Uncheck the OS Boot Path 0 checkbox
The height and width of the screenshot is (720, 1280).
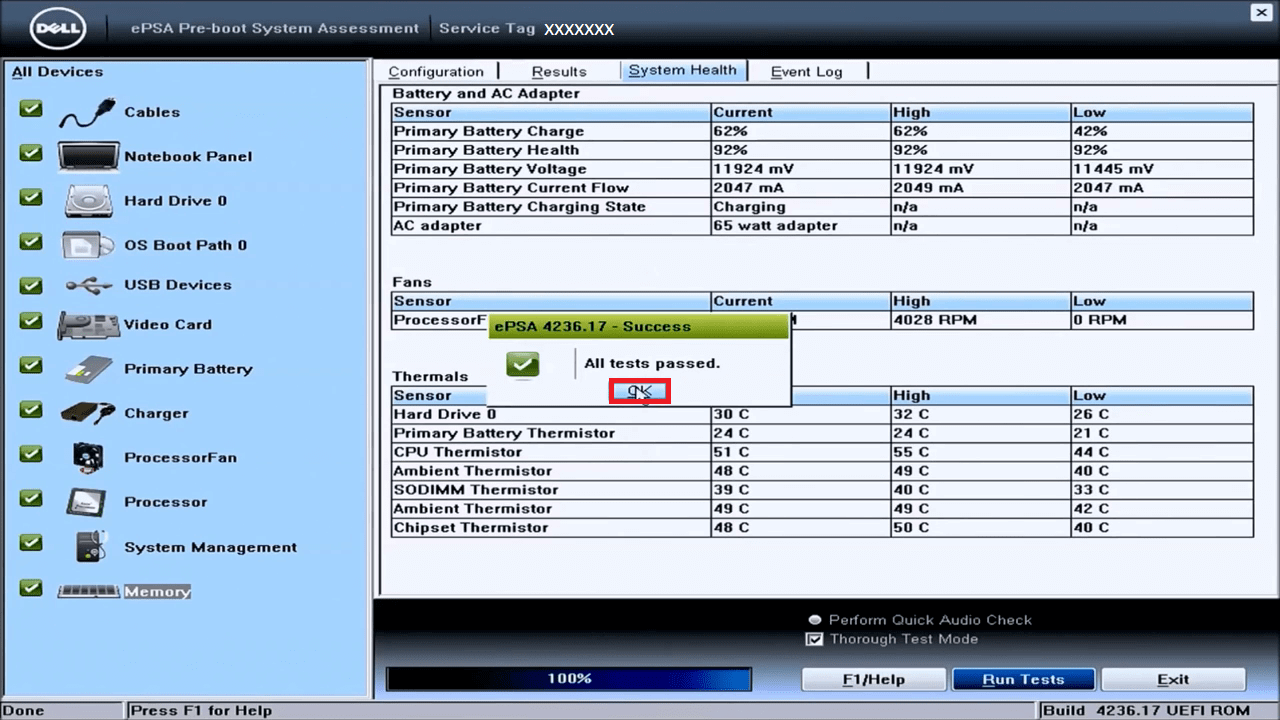coord(31,241)
